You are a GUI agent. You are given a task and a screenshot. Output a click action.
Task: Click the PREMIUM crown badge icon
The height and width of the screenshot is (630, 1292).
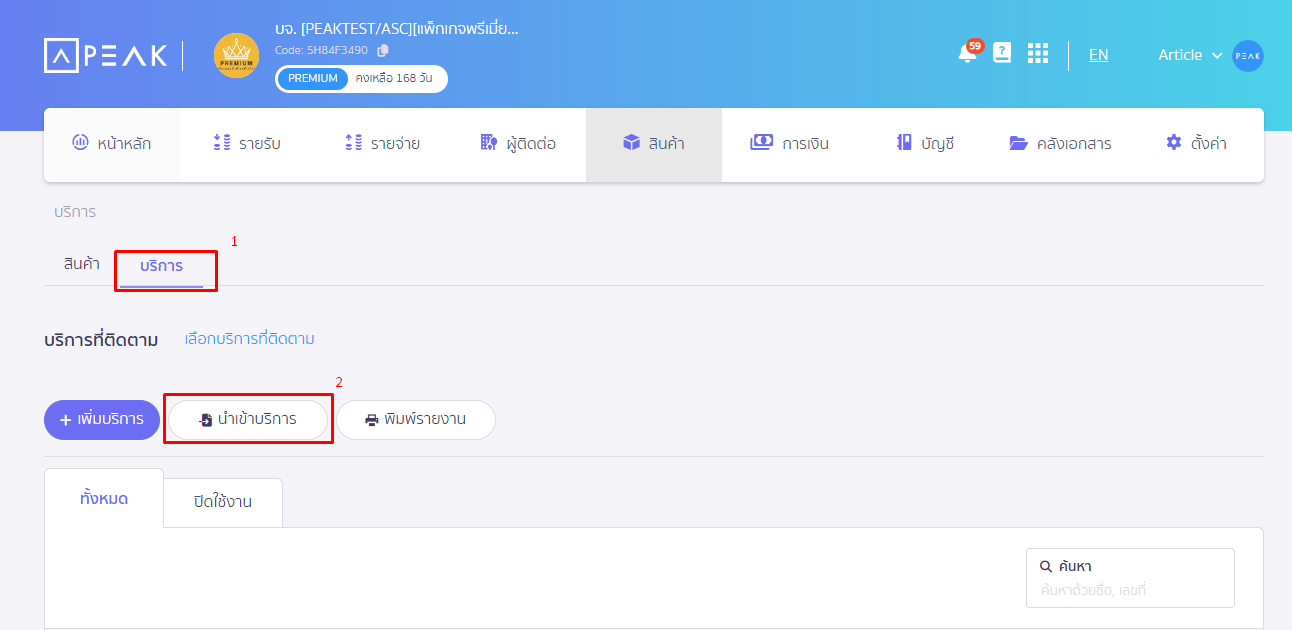(236, 56)
